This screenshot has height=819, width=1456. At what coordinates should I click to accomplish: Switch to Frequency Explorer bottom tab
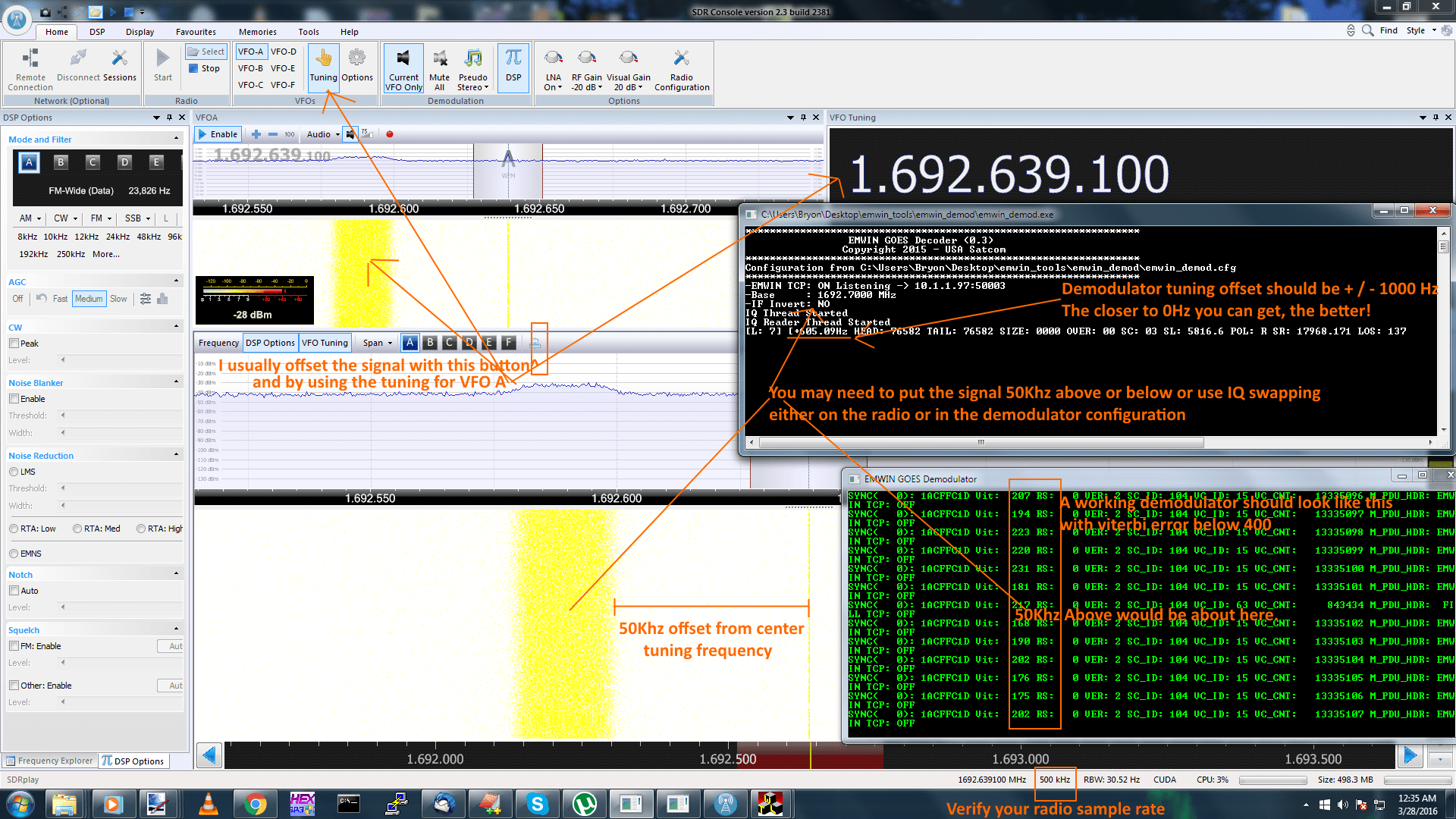click(49, 761)
